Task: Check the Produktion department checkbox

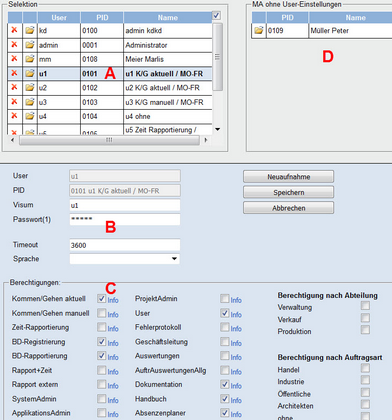Action: [365, 330]
